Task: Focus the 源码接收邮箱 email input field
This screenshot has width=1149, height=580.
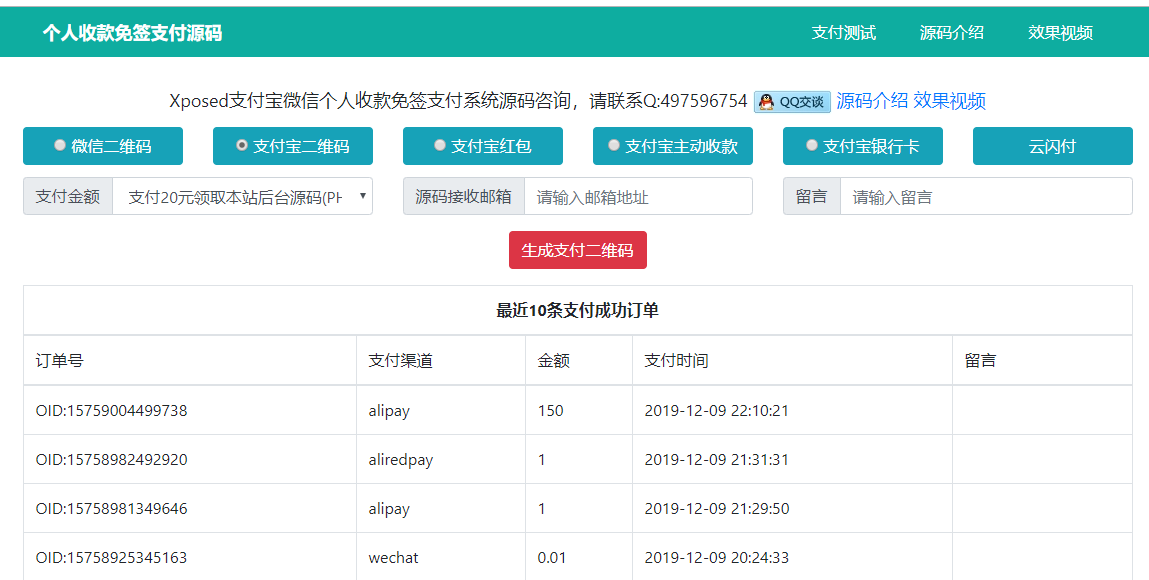Action: click(x=638, y=196)
